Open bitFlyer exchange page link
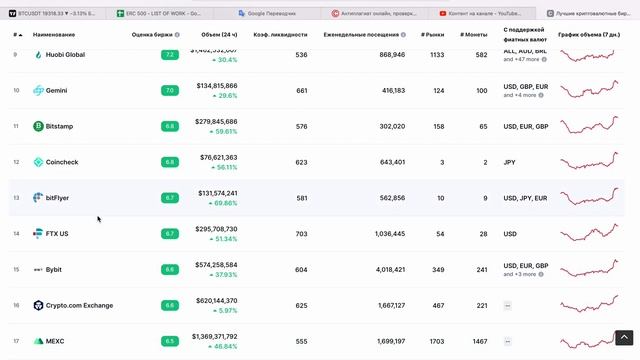The width and height of the screenshot is (640, 360). click(57, 198)
